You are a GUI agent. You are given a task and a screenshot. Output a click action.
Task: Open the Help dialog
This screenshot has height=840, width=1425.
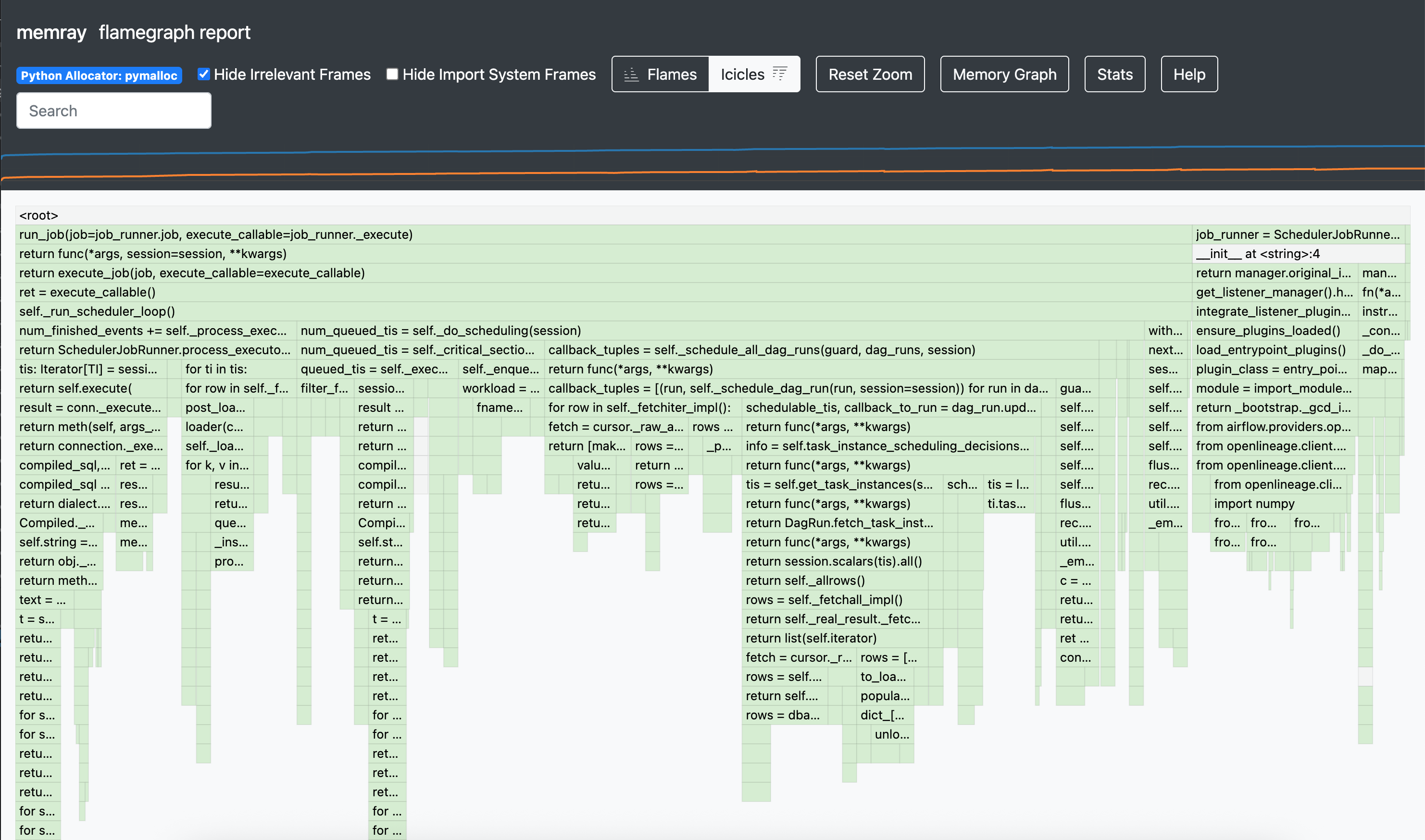click(x=1189, y=74)
